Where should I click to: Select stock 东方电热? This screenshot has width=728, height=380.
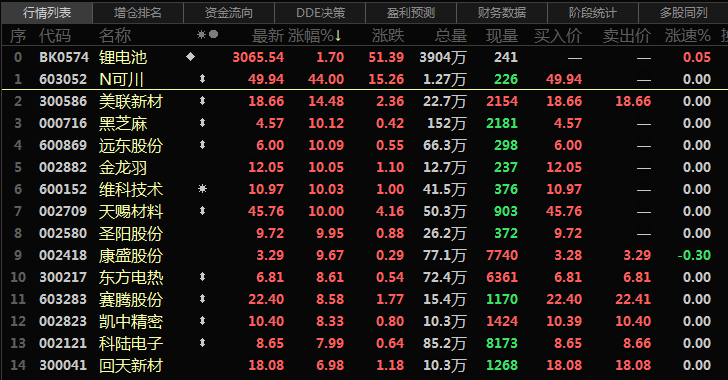point(131,277)
